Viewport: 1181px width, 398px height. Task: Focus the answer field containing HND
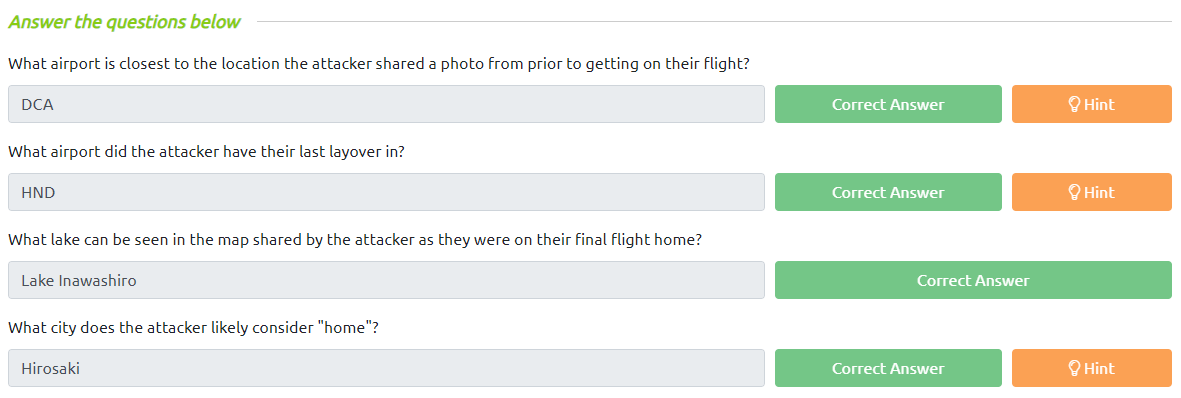point(386,192)
